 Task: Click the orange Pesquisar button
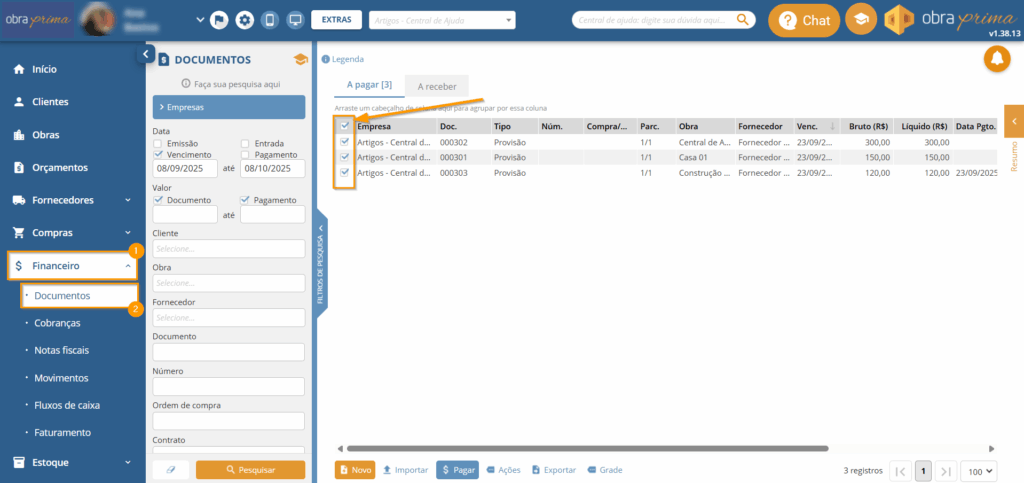click(x=250, y=469)
